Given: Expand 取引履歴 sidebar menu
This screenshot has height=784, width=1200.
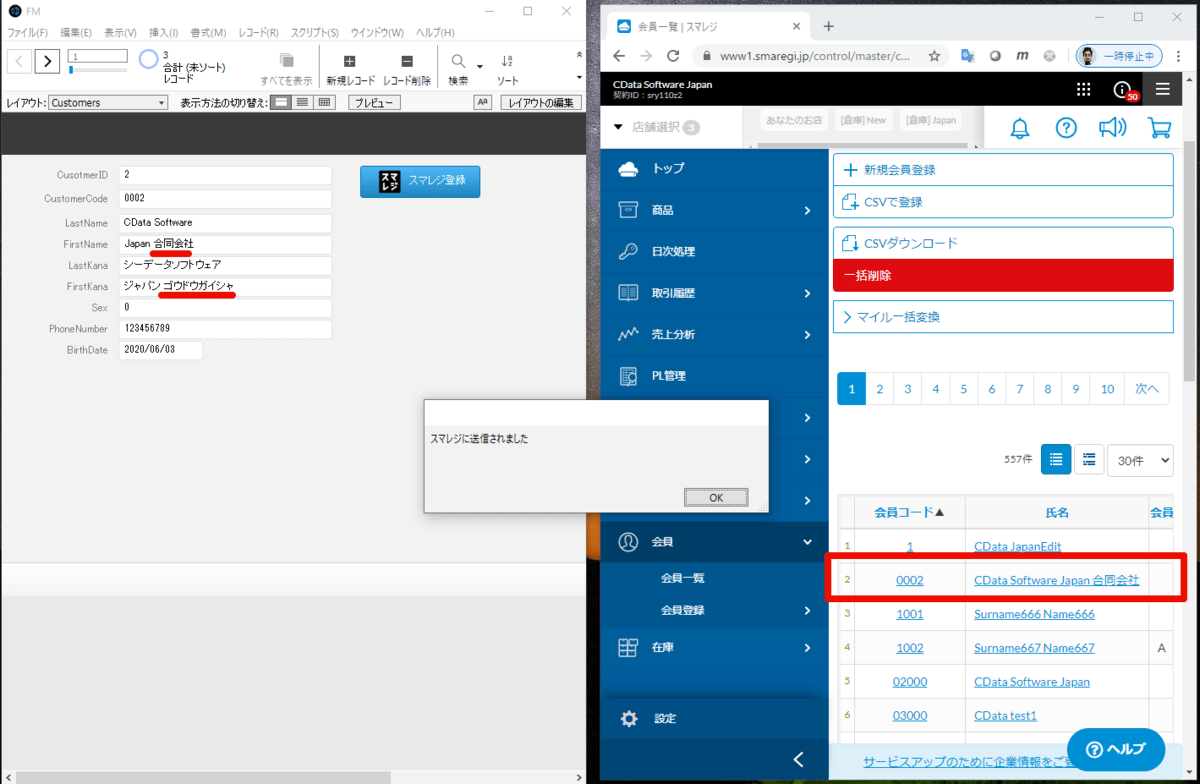Looking at the screenshot, I should pyautogui.click(x=715, y=293).
